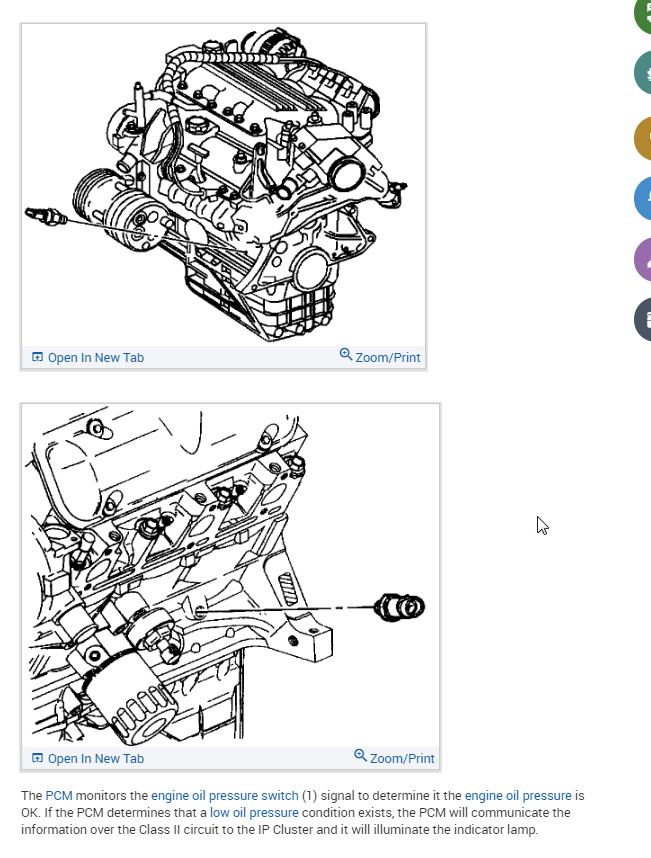Screen dimensions: 651x858
Task: Click Zoom/Print under the oil filter close-up diagram
Action: 394,758
